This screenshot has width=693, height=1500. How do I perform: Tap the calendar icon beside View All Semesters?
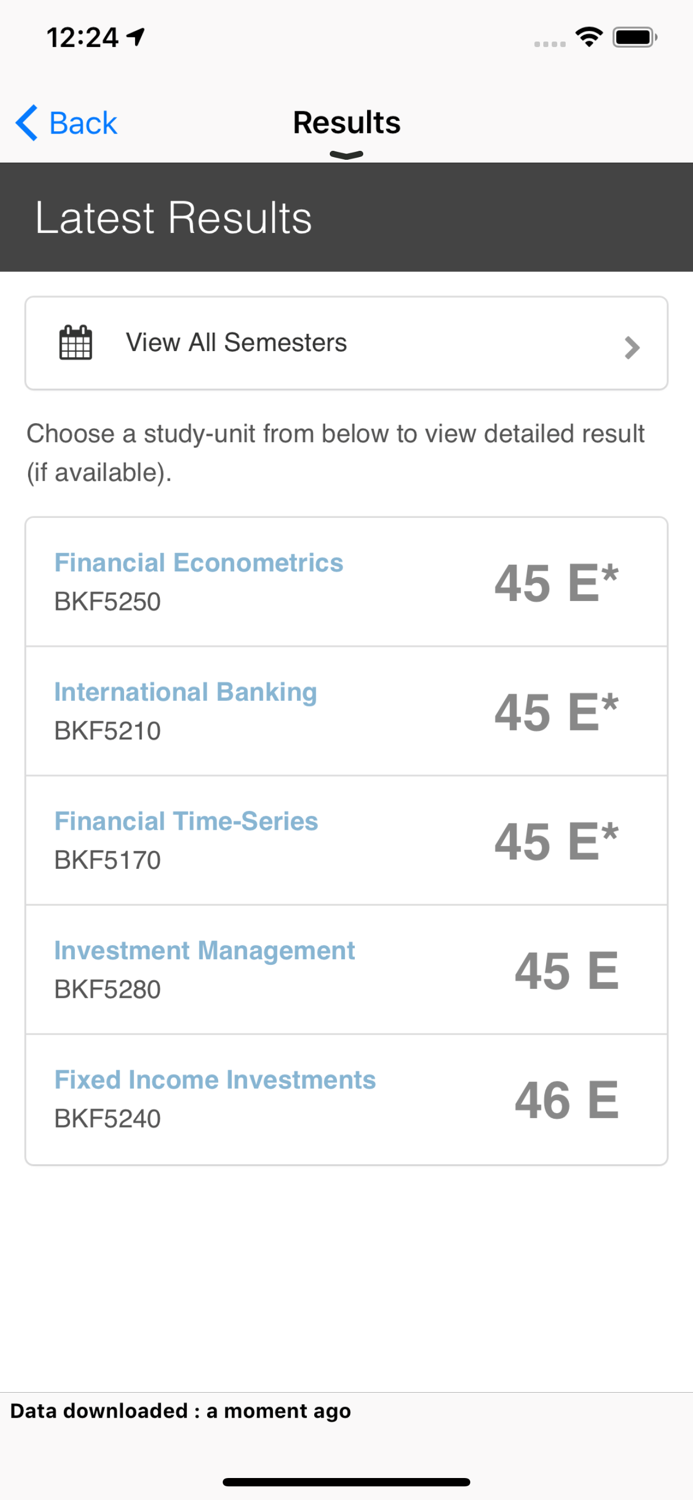76,343
